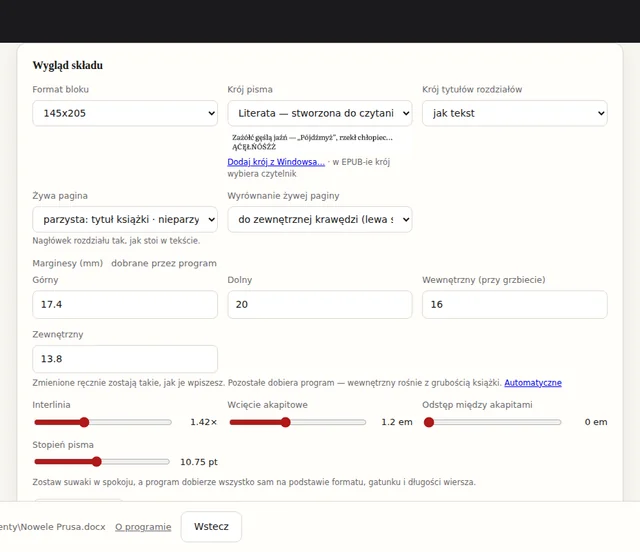Focus the Wewnętrzny margin input
The image size is (640, 552).
pos(515,305)
